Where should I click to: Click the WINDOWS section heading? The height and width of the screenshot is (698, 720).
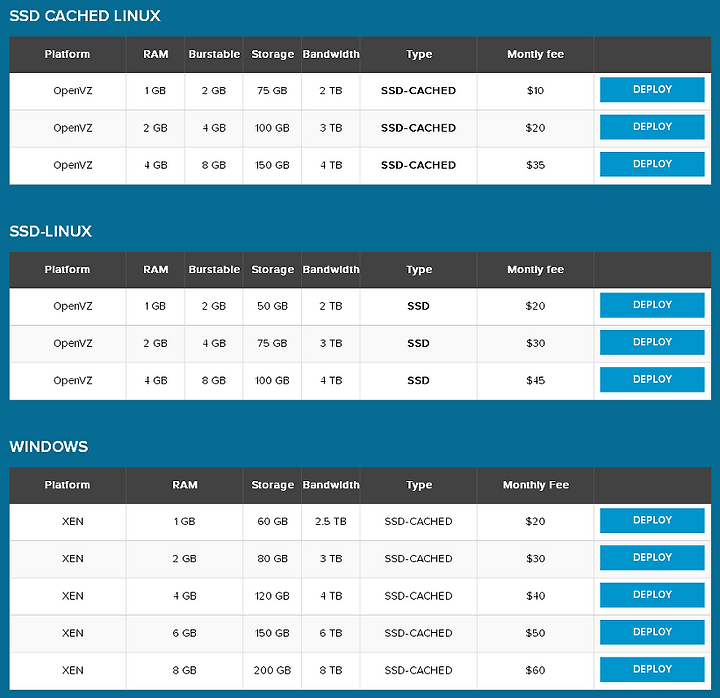[x=49, y=447]
